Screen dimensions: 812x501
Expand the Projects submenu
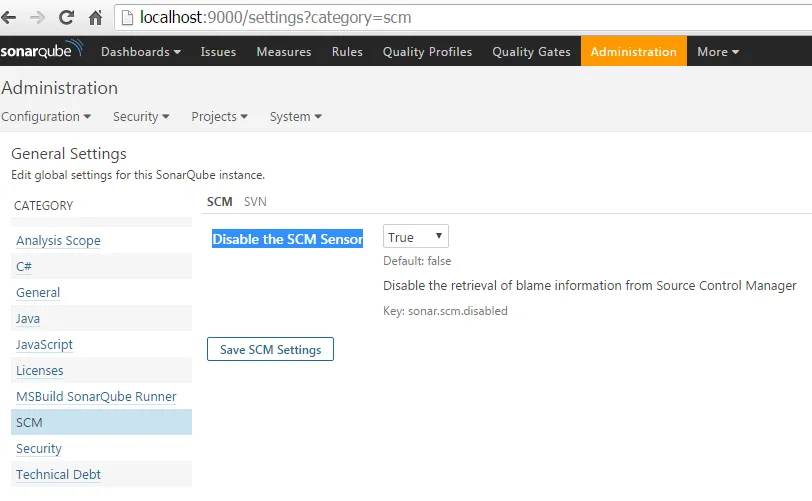(220, 117)
